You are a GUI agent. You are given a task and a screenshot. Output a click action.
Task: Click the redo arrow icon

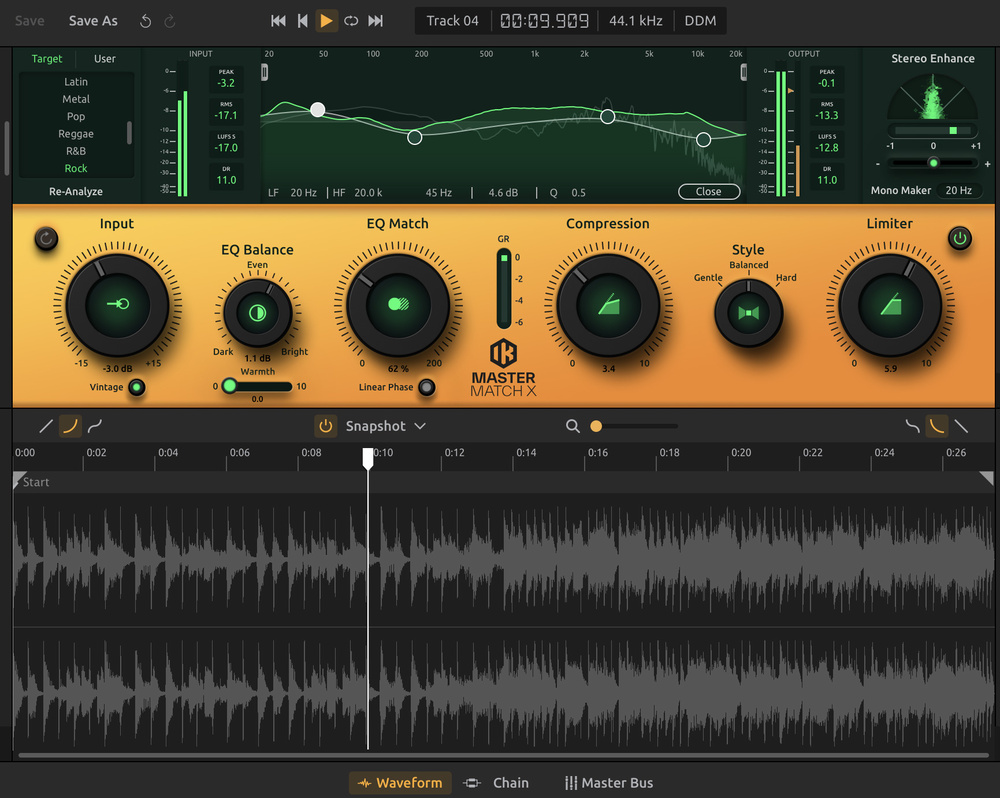(170, 21)
